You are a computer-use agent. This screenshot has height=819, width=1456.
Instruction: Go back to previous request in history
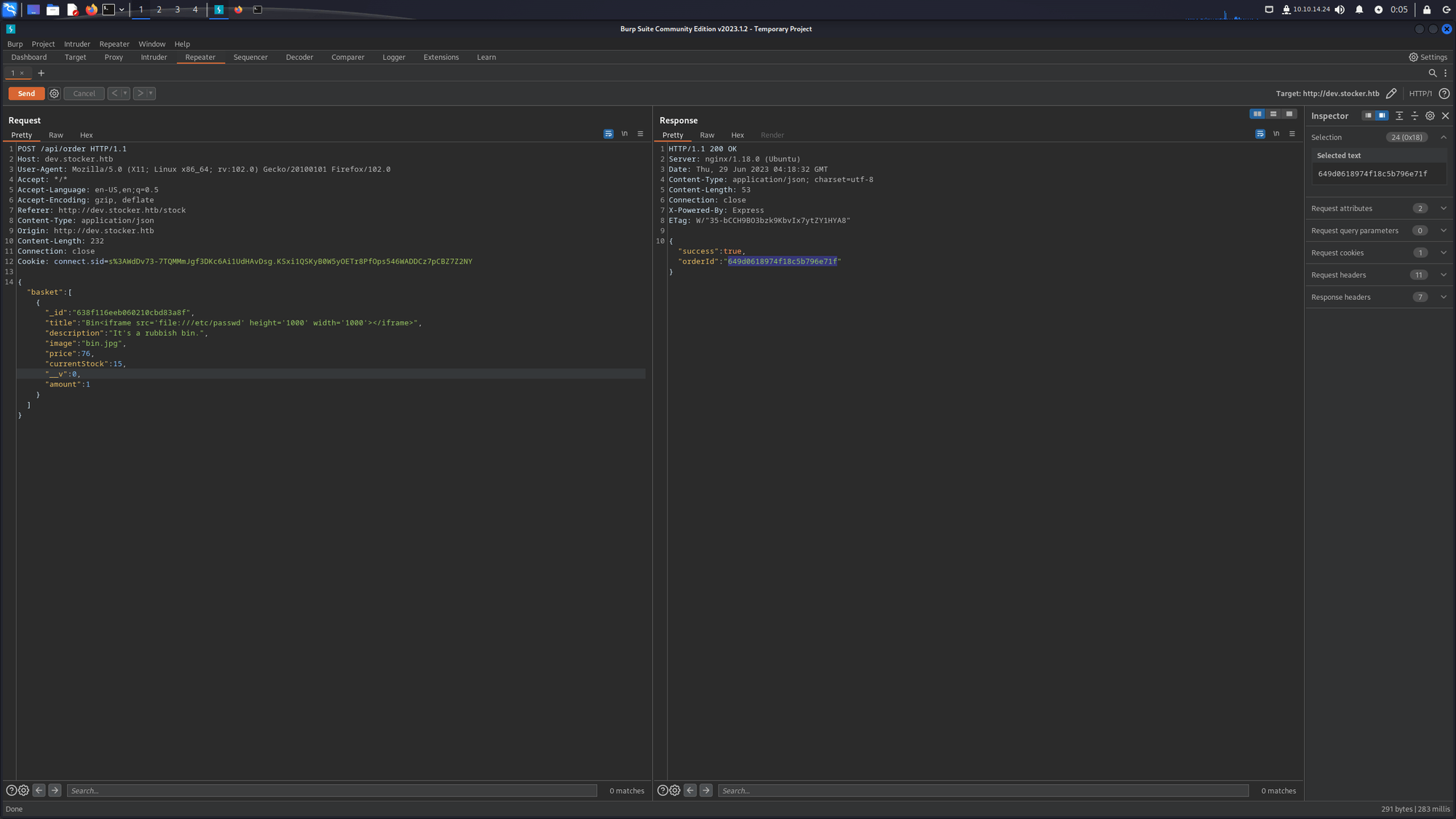point(114,93)
